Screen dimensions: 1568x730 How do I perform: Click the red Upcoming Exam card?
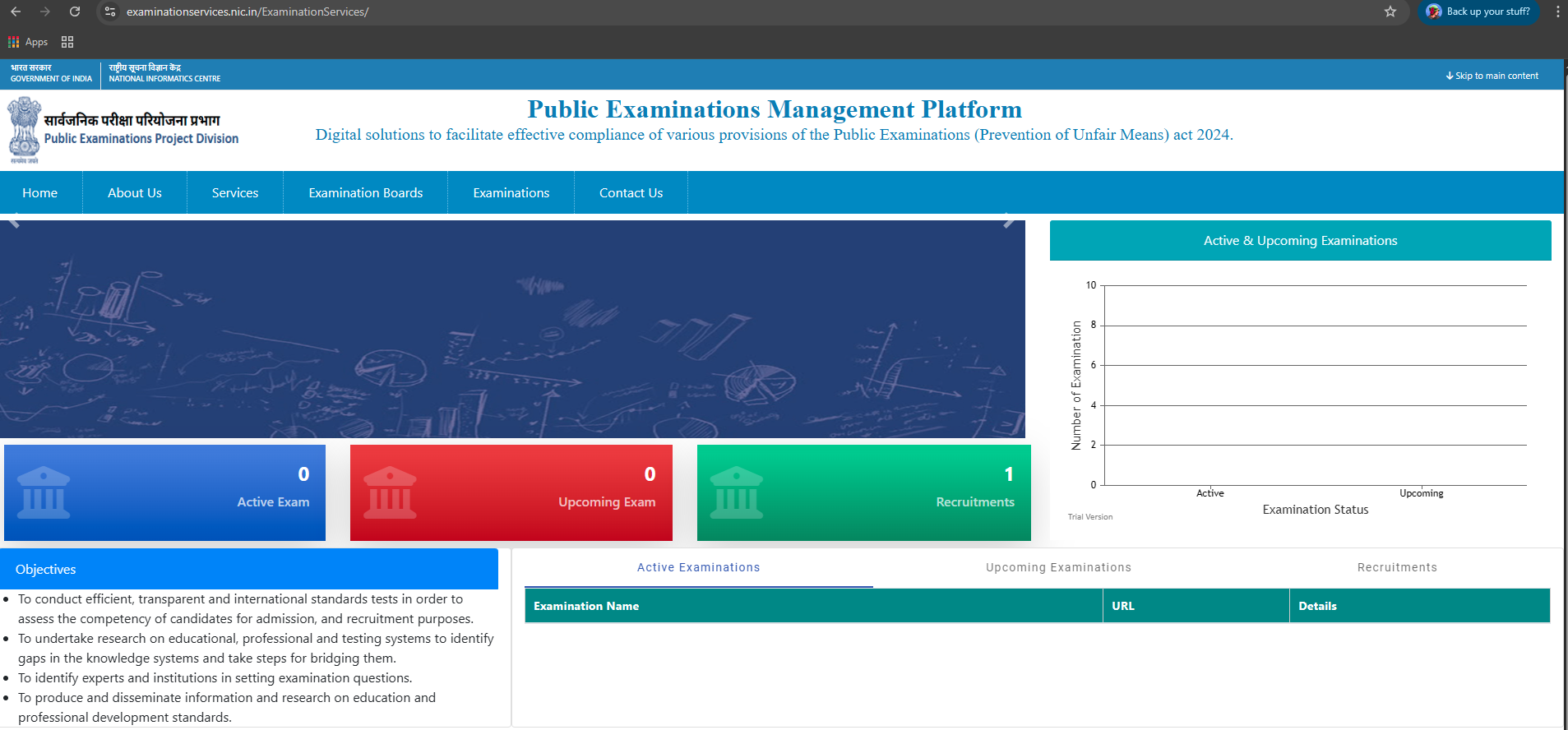pos(511,492)
